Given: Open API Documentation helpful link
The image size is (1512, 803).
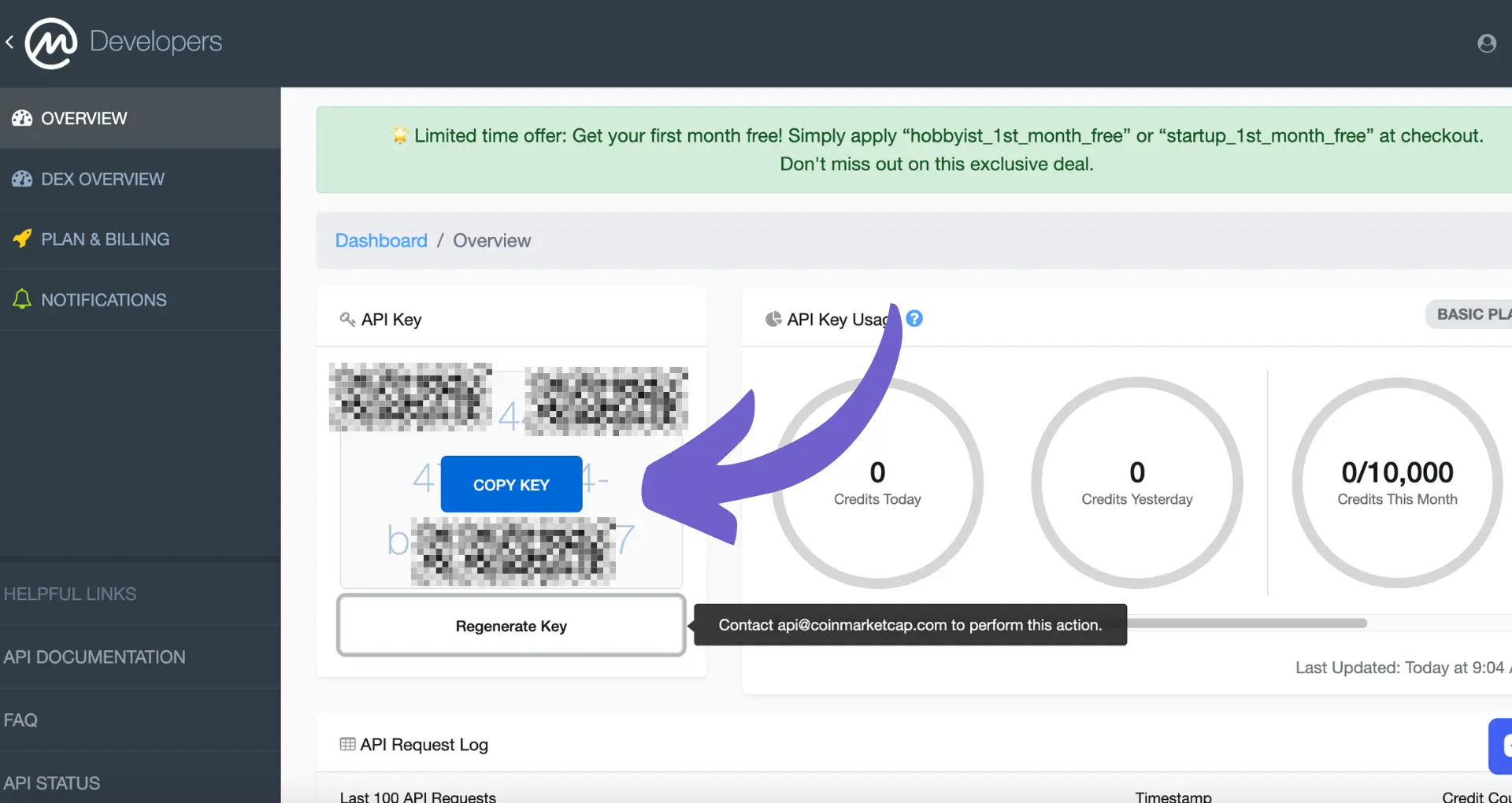Looking at the screenshot, I should pyautogui.click(x=94, y=657).
